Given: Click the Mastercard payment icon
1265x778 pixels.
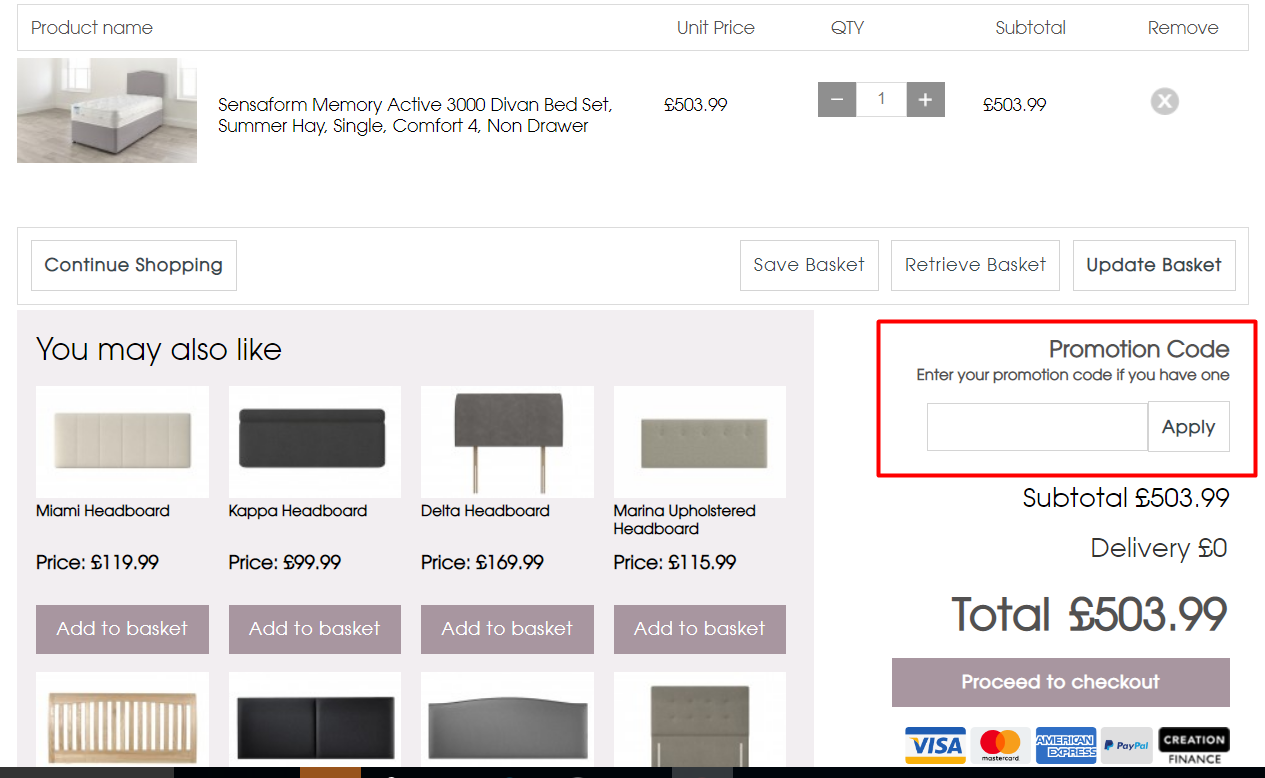Looking at the screenshot, I should (x=1000, y=745).
